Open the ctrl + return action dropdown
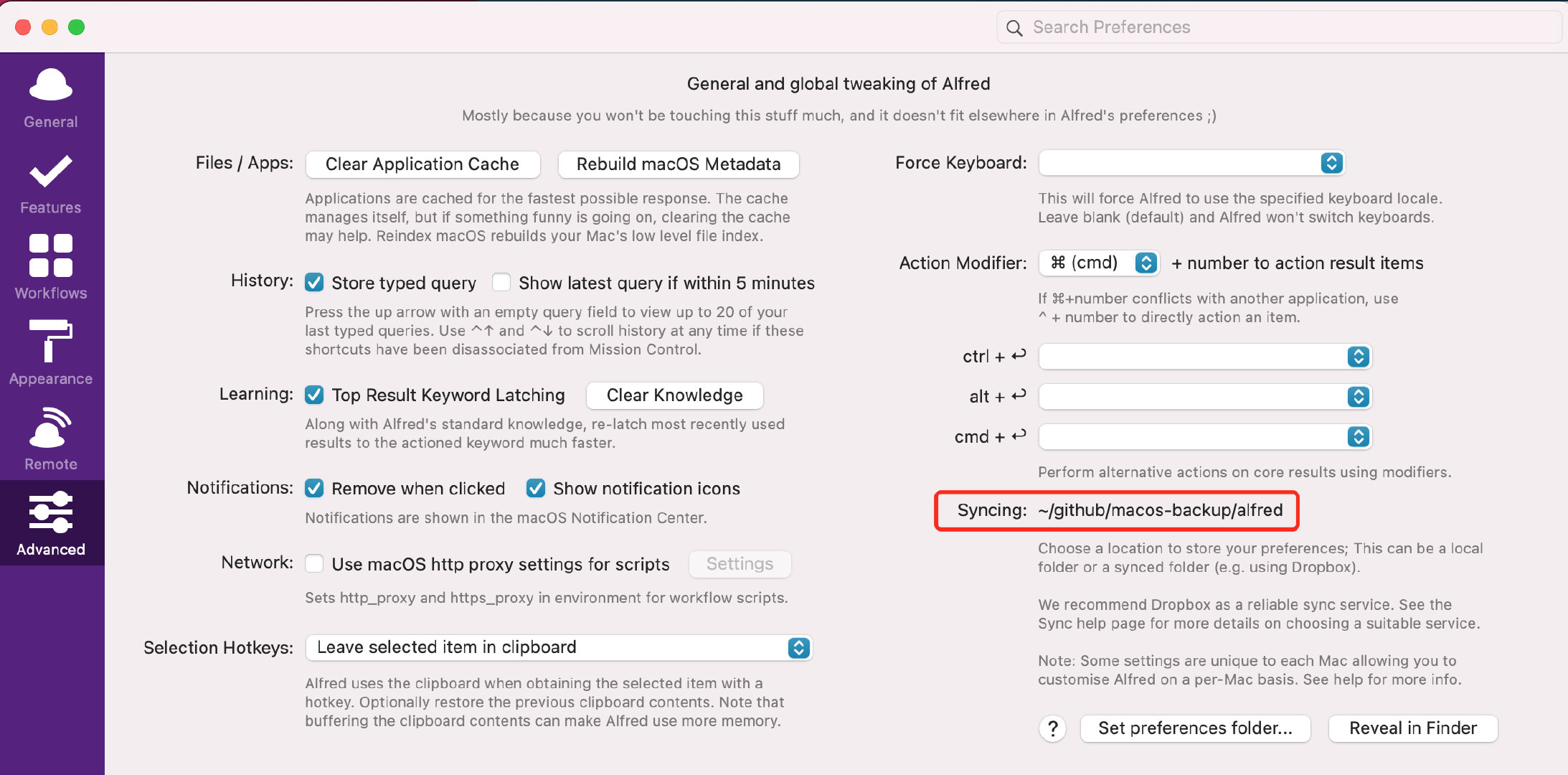Screen dimensions: 1568x775 pyautogui.click(x=1205, y=357)
